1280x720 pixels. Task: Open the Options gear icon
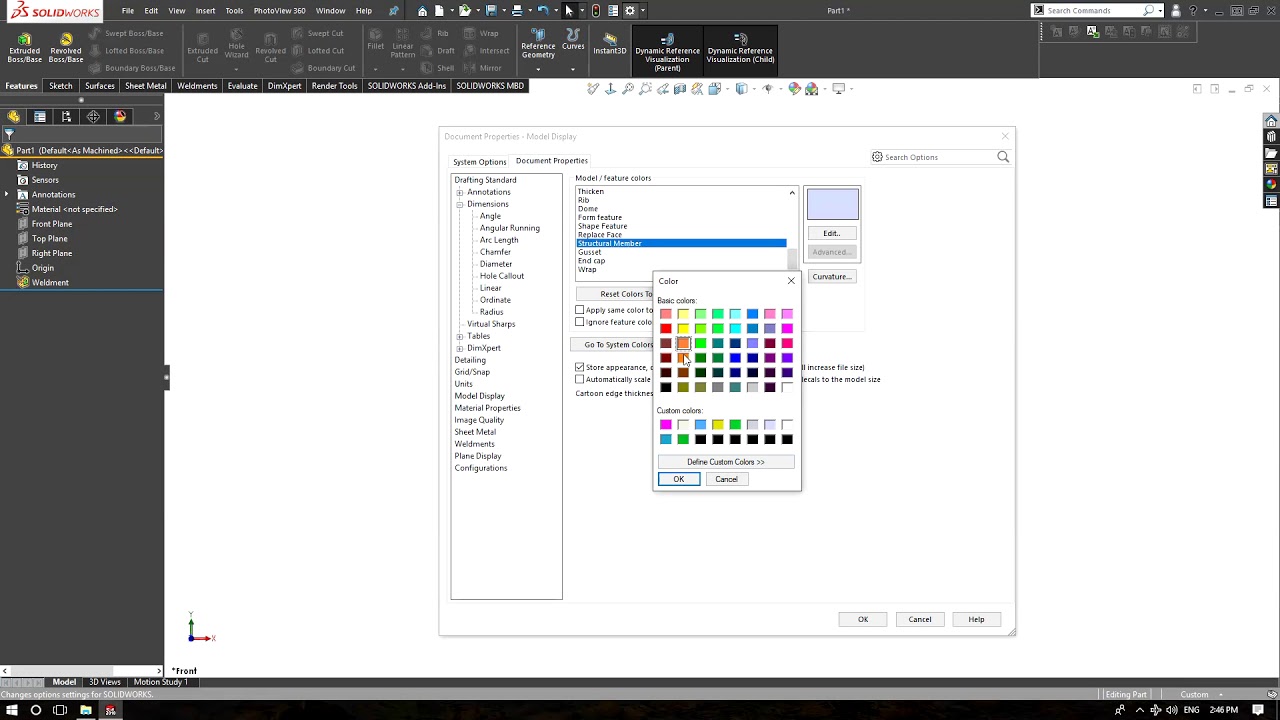point(630,11)
